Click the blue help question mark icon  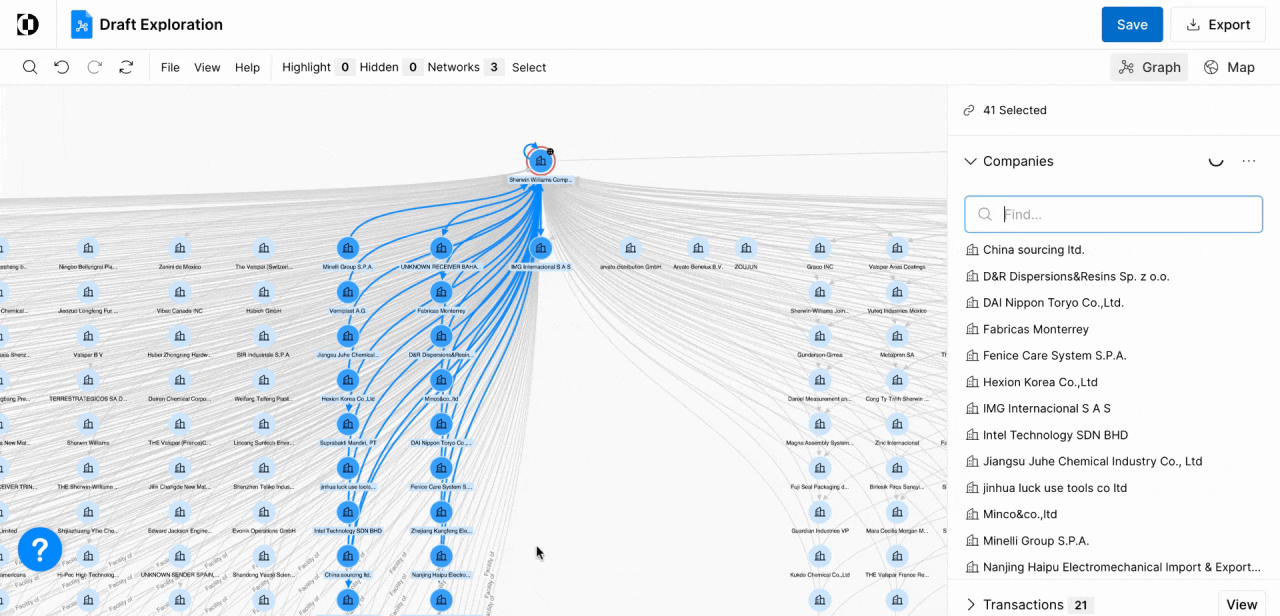pyautogui.click(x=40, y=549)
